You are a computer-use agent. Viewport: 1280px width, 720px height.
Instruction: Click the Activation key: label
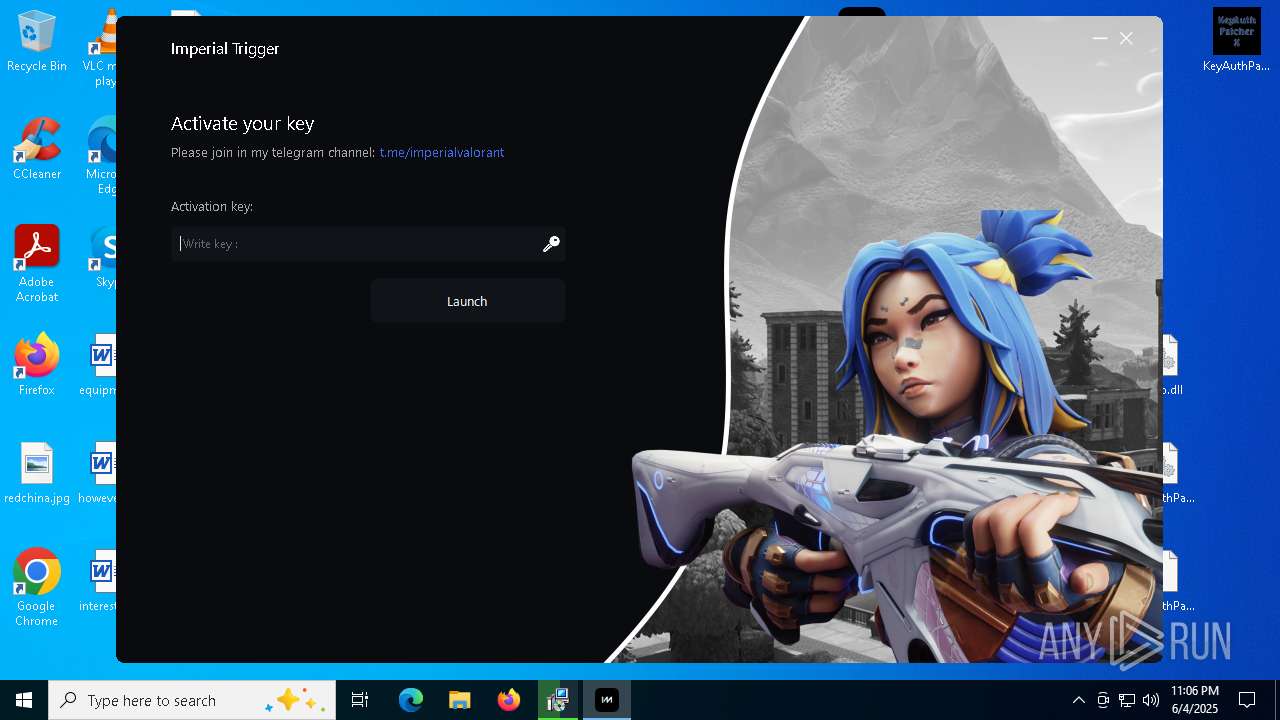[x=212, y=207]
